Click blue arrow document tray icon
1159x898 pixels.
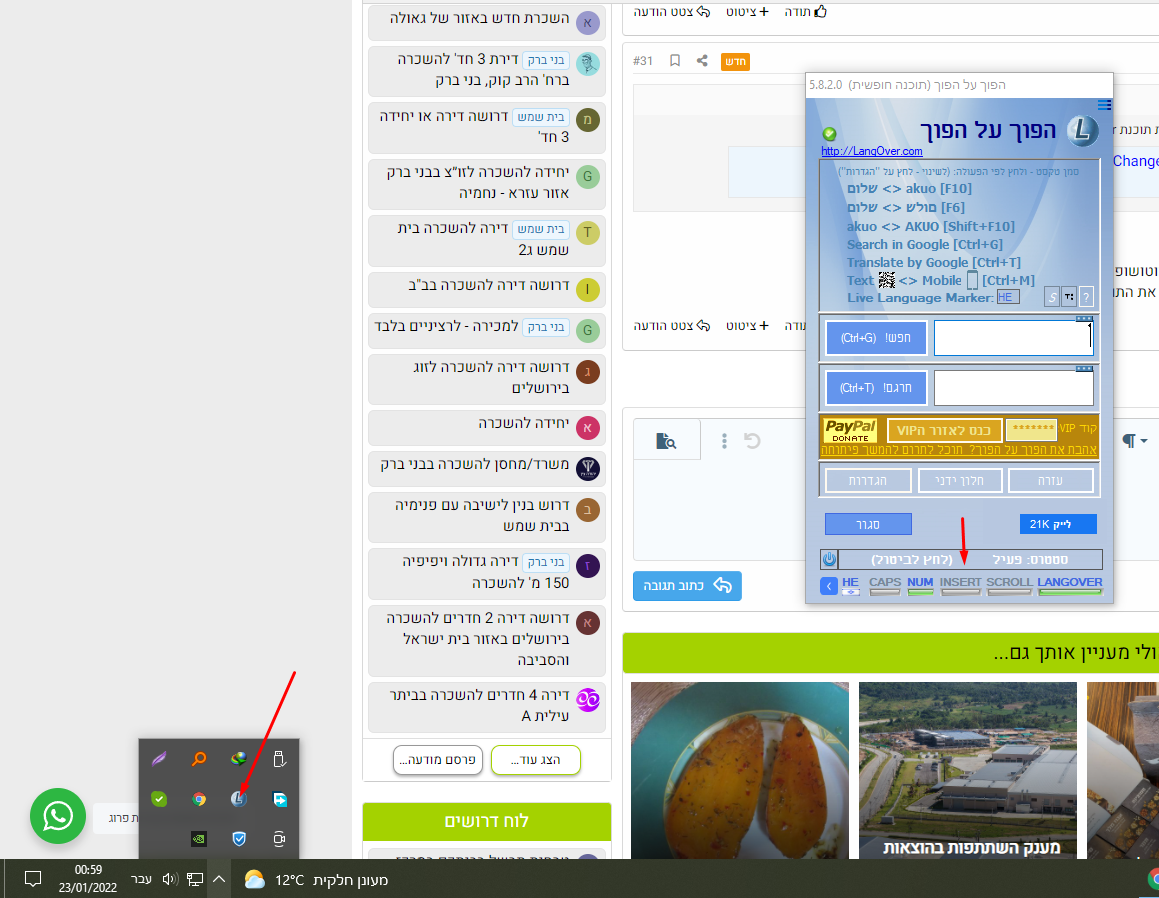point(279,799)
